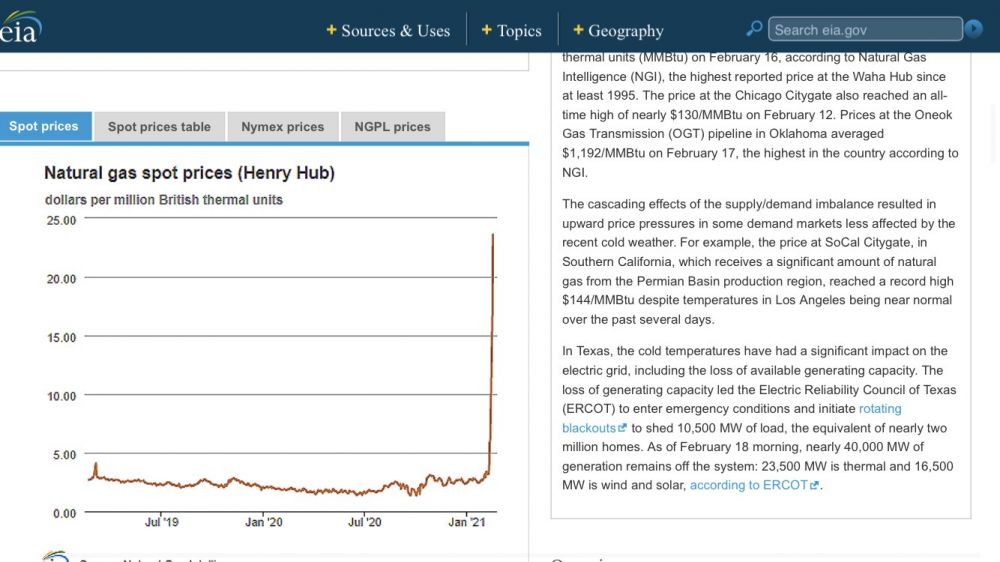Image resolution: width=1000 pixels, height=562 pixels.
Task: Click the plus icon beside Sources & Uses
Action: (331, 31)
